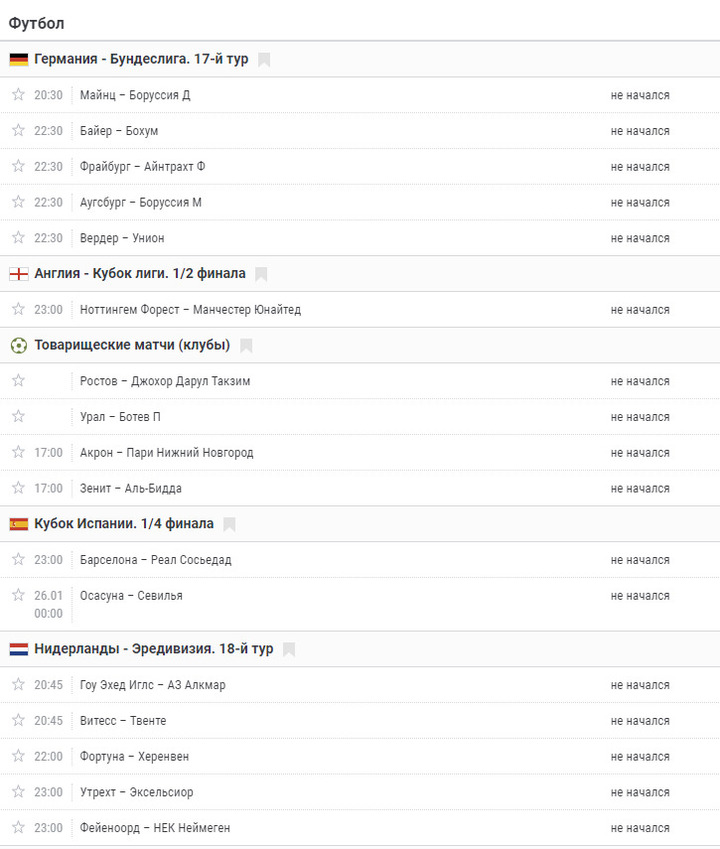The height and width of the screenshot is (849, 720).
Task: Add Вердер – Унион to favorites via its star
Action: (18, 238)
